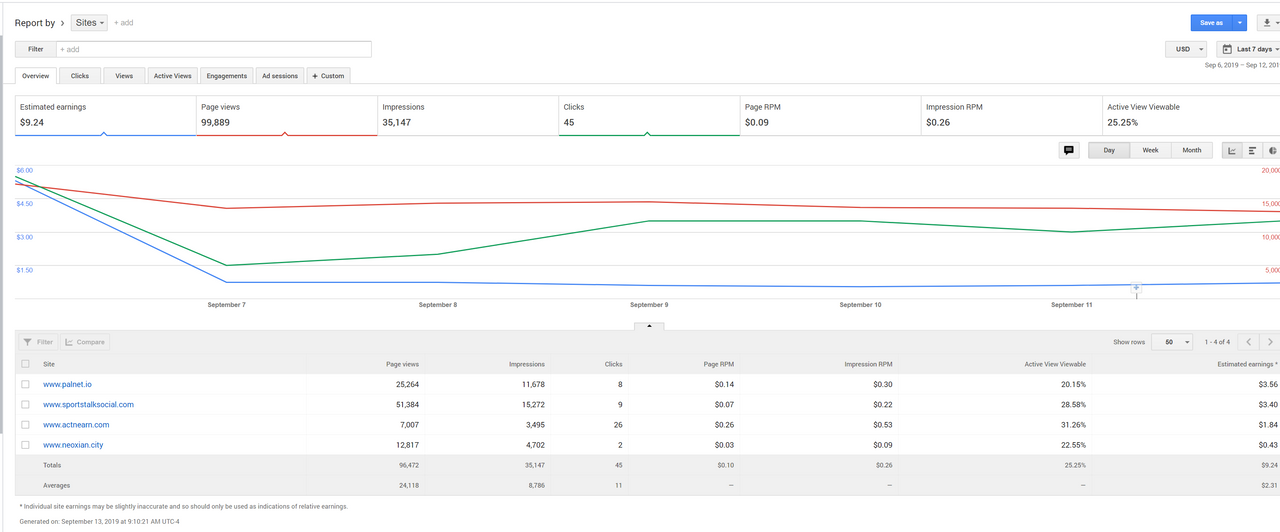Click the 51,384 page views cell
The height and width of the screenshot is (532, 1280).
point(407,405)
